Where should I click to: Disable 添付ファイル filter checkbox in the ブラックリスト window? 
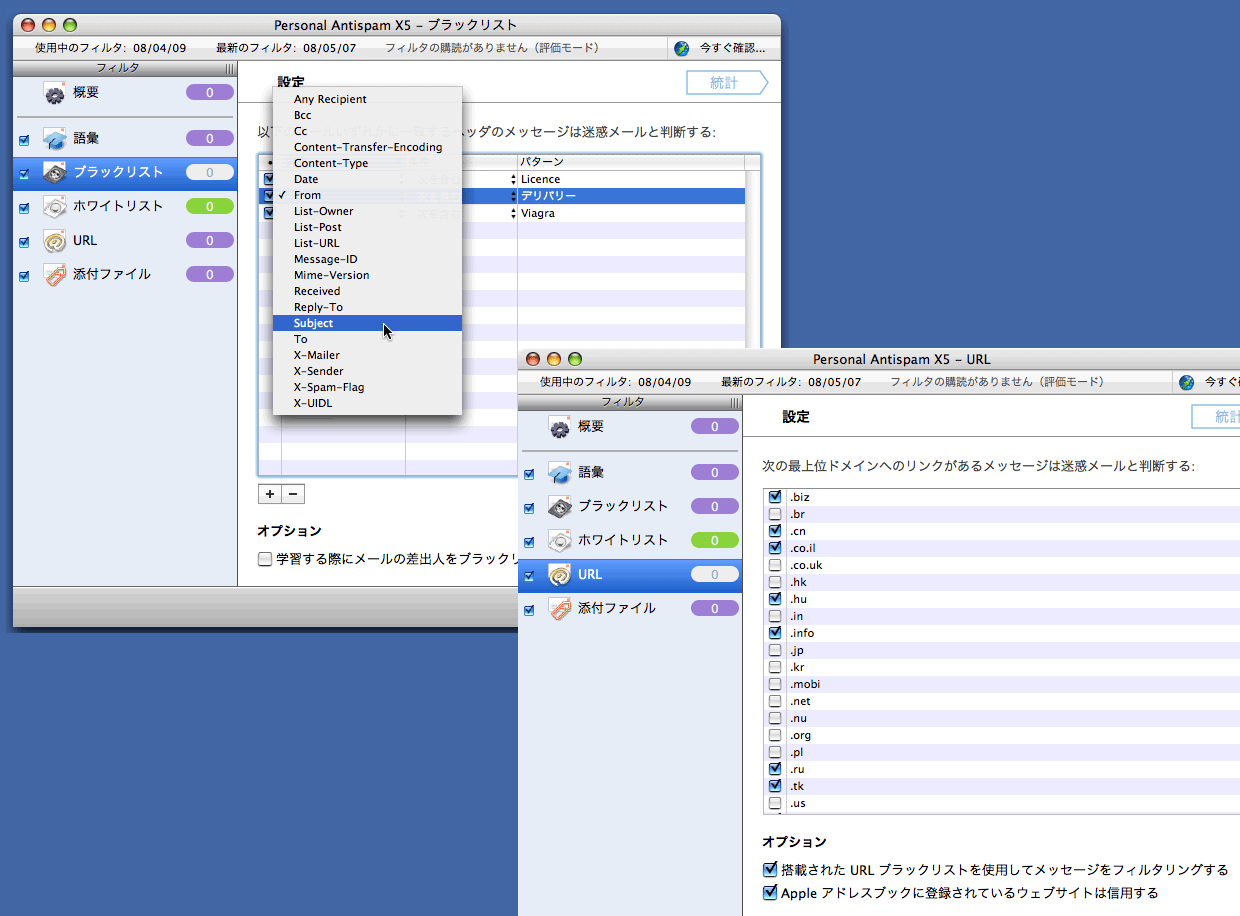pos(24,276)
